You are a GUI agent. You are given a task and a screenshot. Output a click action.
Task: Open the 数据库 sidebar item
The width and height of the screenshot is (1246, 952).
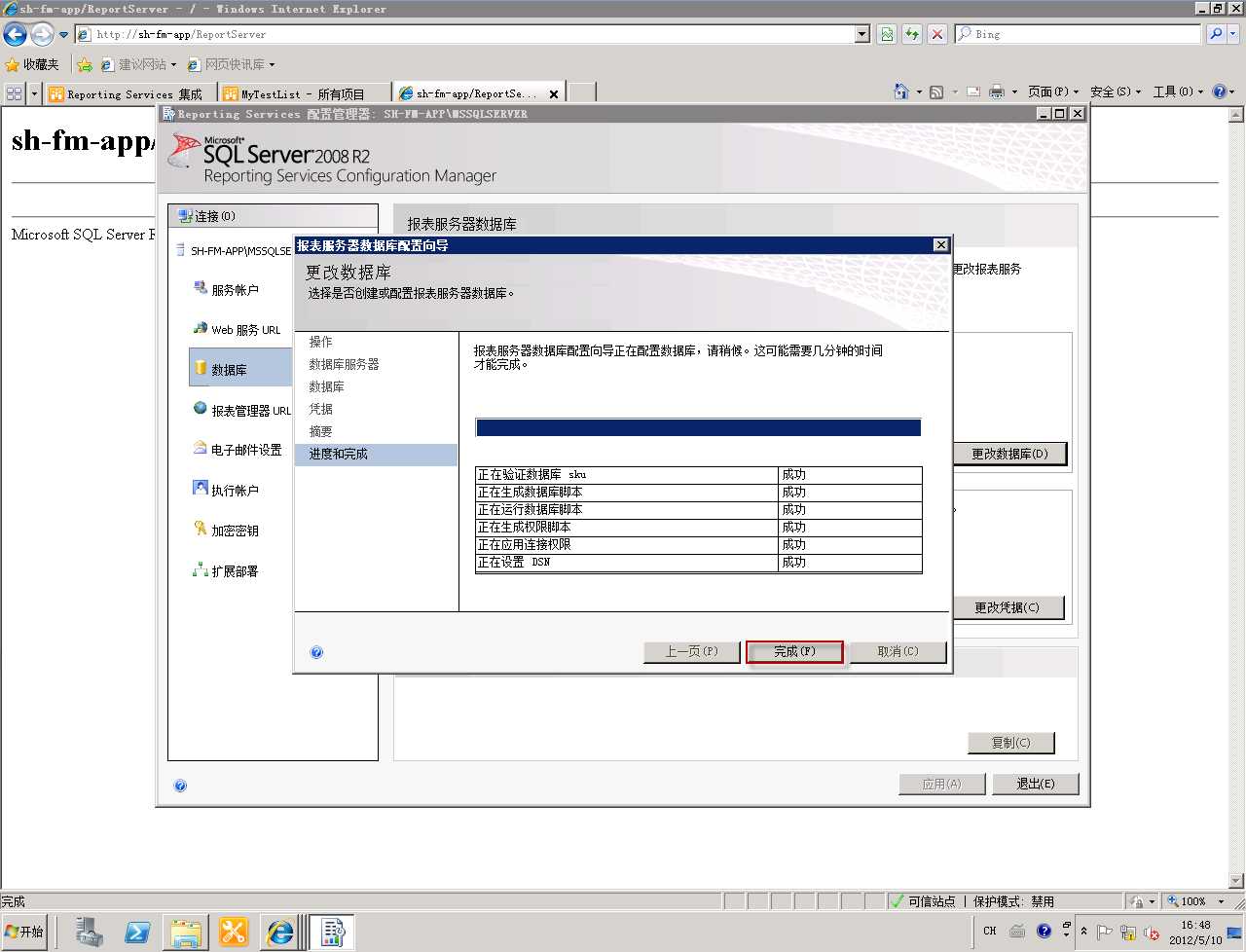click(x=240, y=369)
